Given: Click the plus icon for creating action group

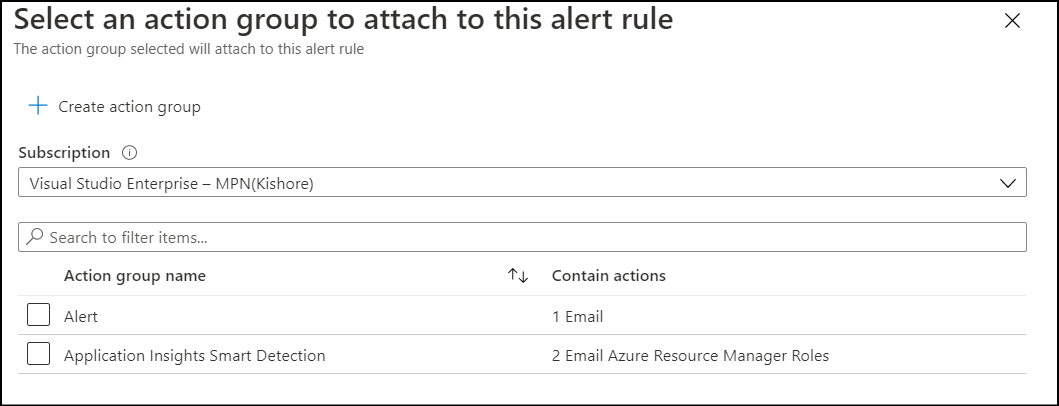Looking at the screenshot, I should click(x=38, y=106).
